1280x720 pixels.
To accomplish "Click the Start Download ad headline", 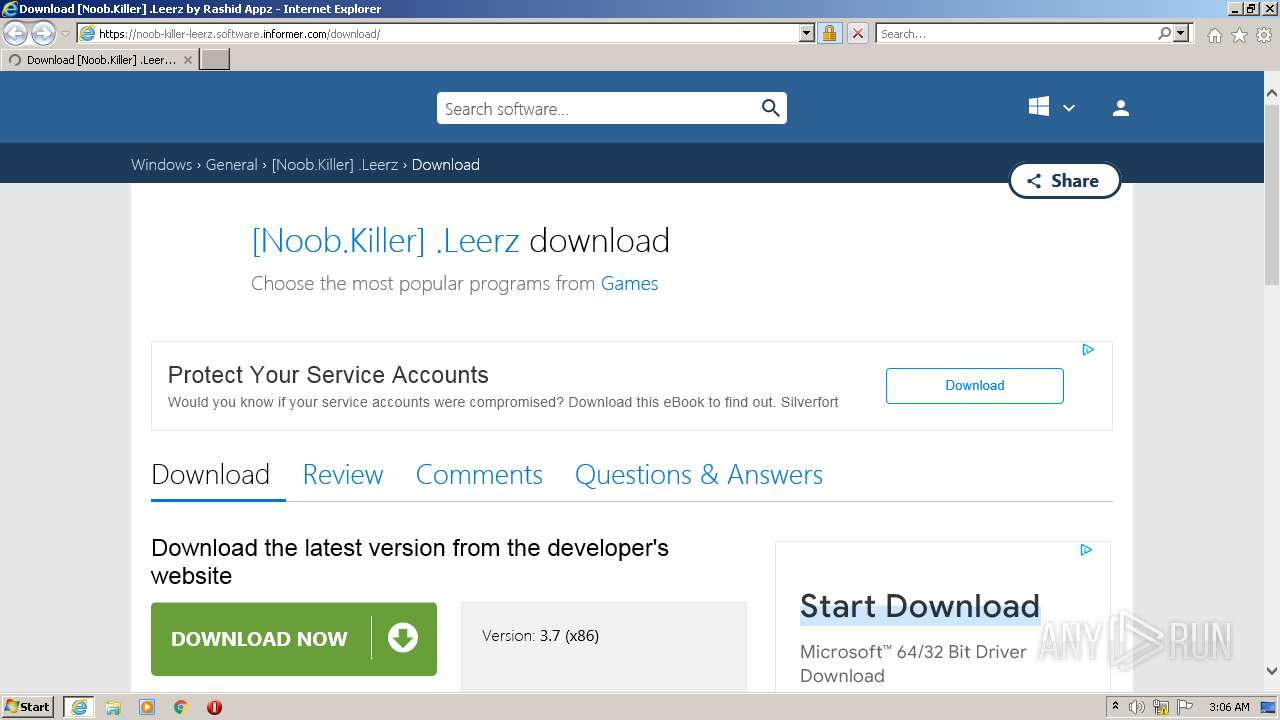I will [920, 606].
